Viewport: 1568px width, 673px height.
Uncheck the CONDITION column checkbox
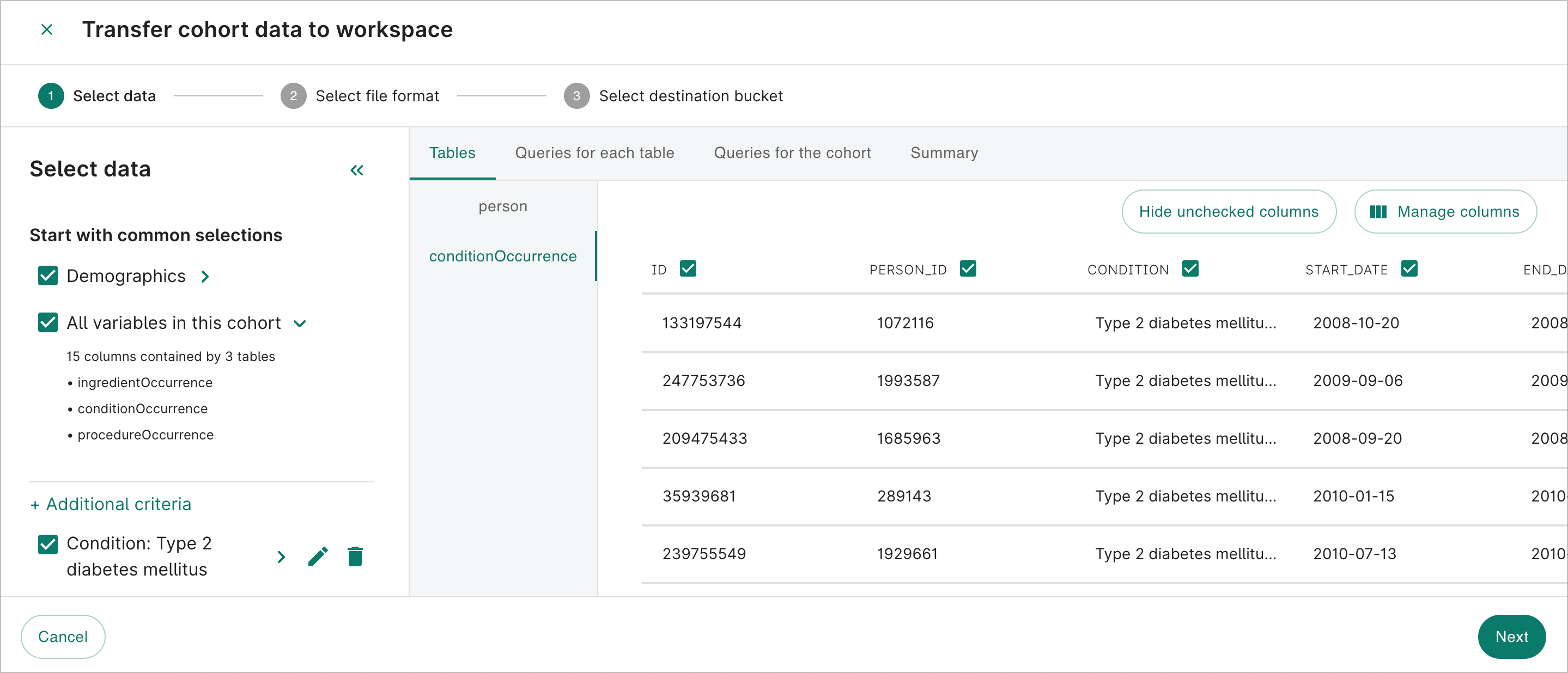tap(1191, 268)
